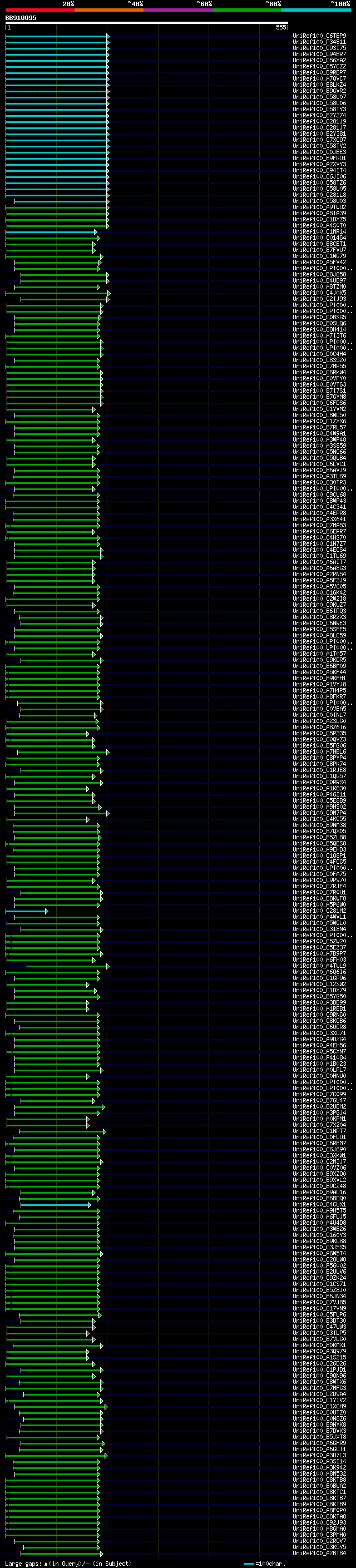Image resolution: width=356 pixels, height=1568 pixels.
Task: Select label UniRef100_P46211
Action: (319, 795)
